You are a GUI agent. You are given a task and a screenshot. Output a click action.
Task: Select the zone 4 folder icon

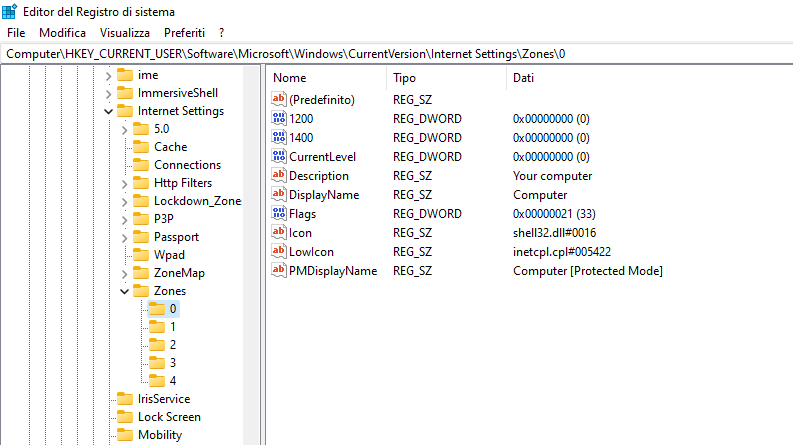point(157,380)
